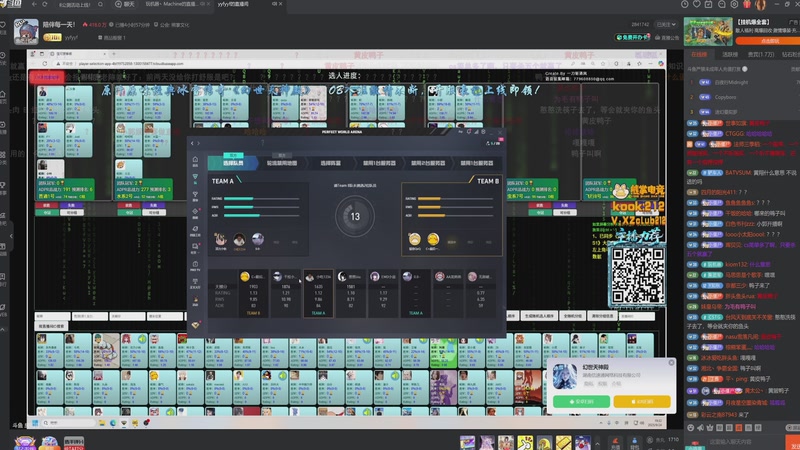Open ranked viewer Copyboro

(725, 97)
